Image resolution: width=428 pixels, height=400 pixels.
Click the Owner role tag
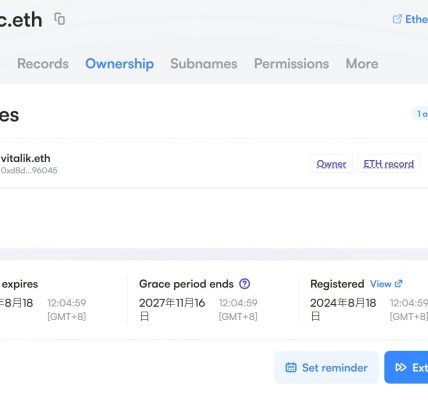click(x=331, y=164)
